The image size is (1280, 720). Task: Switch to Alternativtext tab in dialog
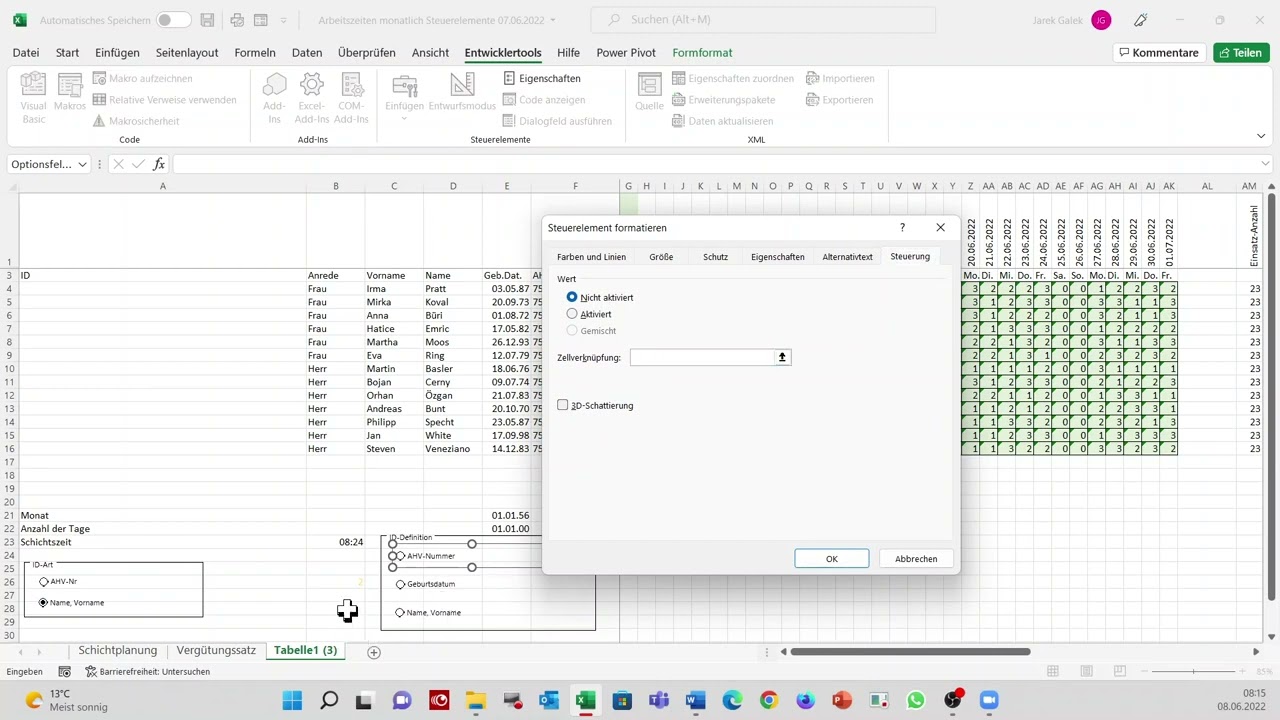tap(848, 257)
